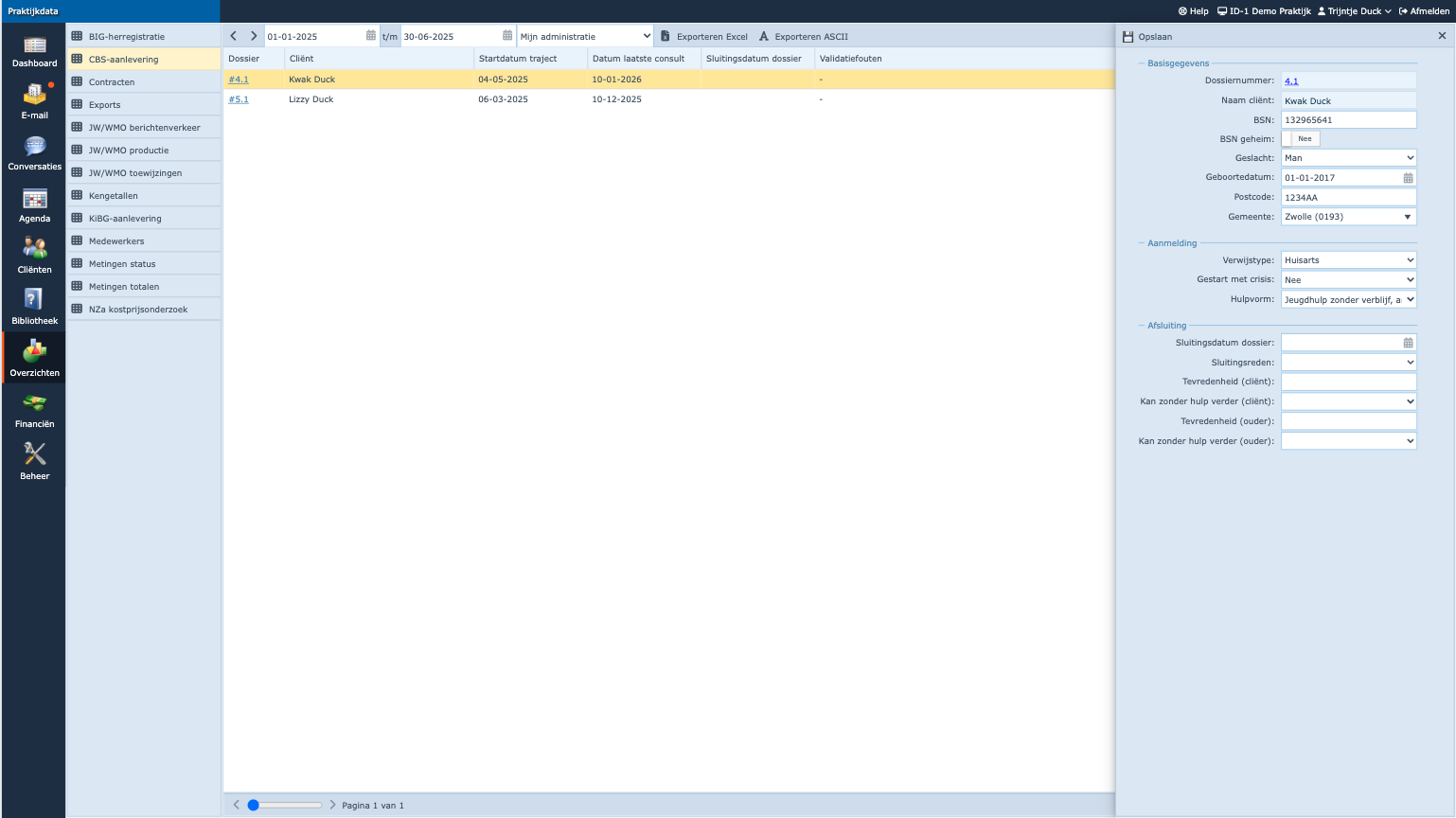Select Kengetallen in the overview list
The image size is (1456, 818).
(x=114, y=196)
